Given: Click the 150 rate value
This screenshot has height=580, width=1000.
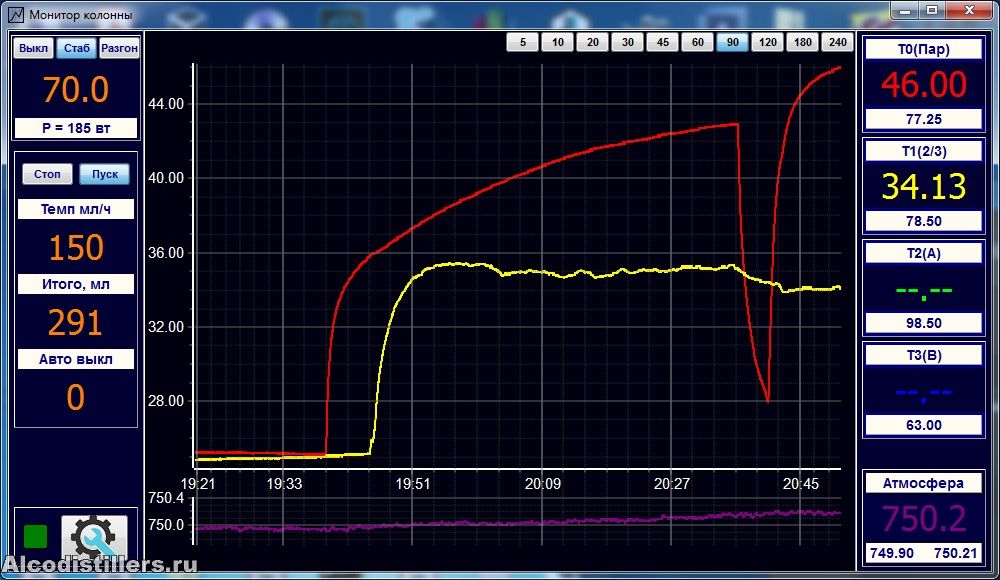Looking at the screenshot, I should click(x=76, y=248).
